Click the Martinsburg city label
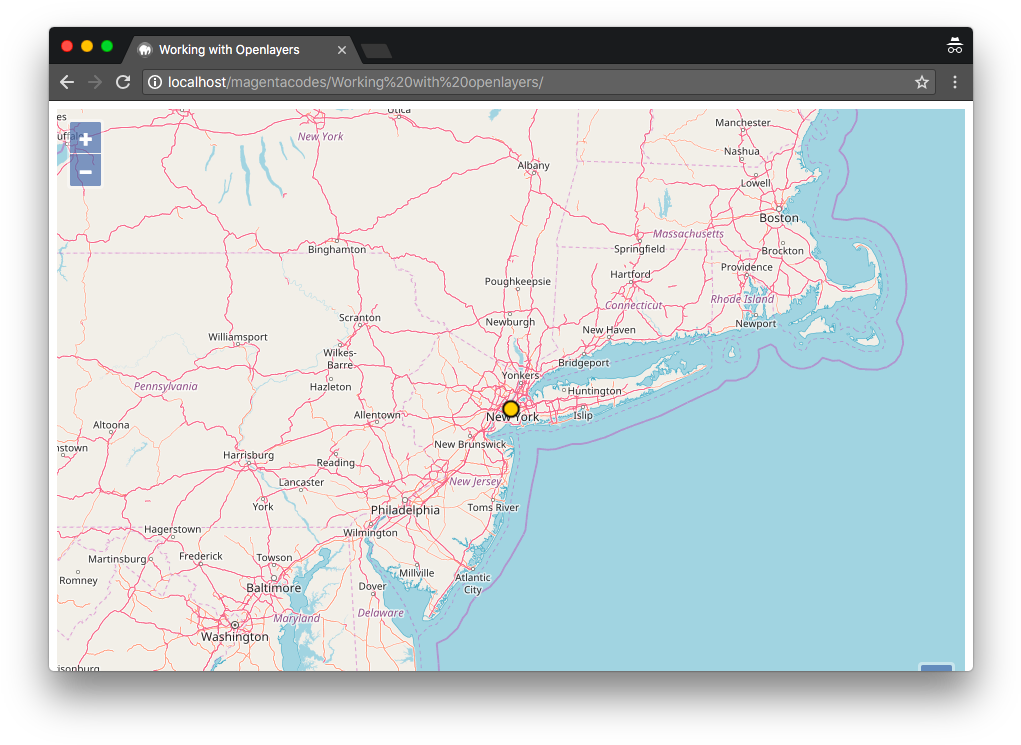Viewport: 1021px width, 745px height. point(117,559)
